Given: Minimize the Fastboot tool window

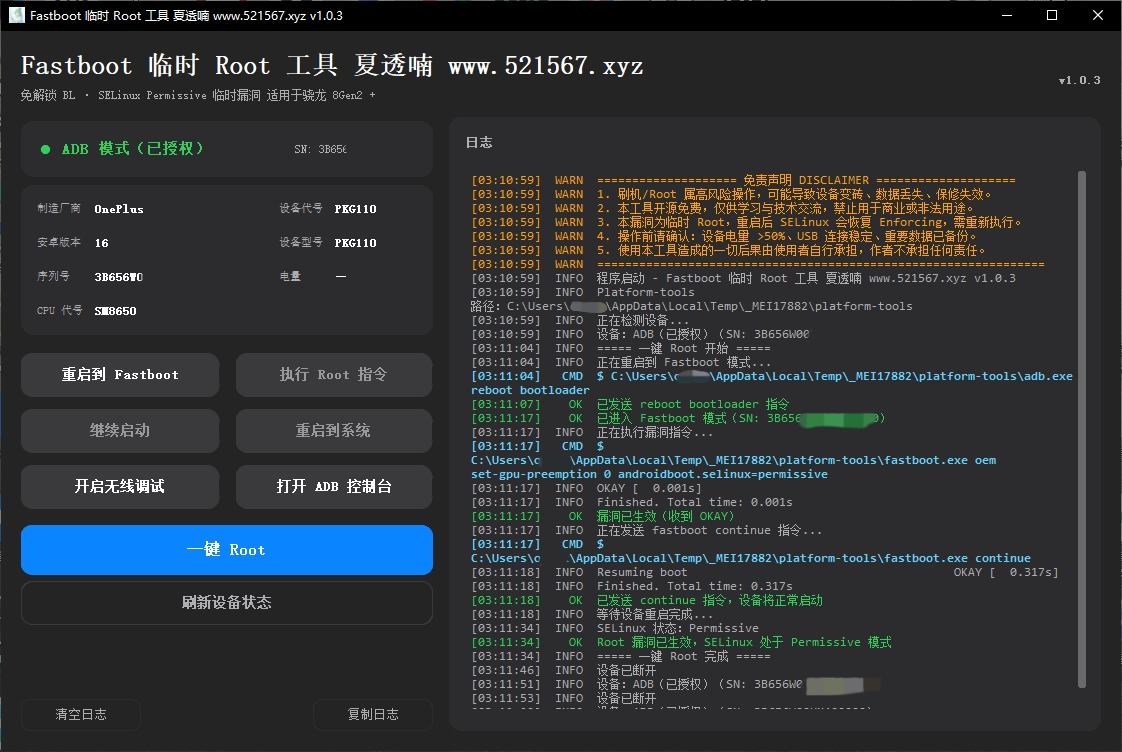Looking at the screenshot, I should [1007, 15].
